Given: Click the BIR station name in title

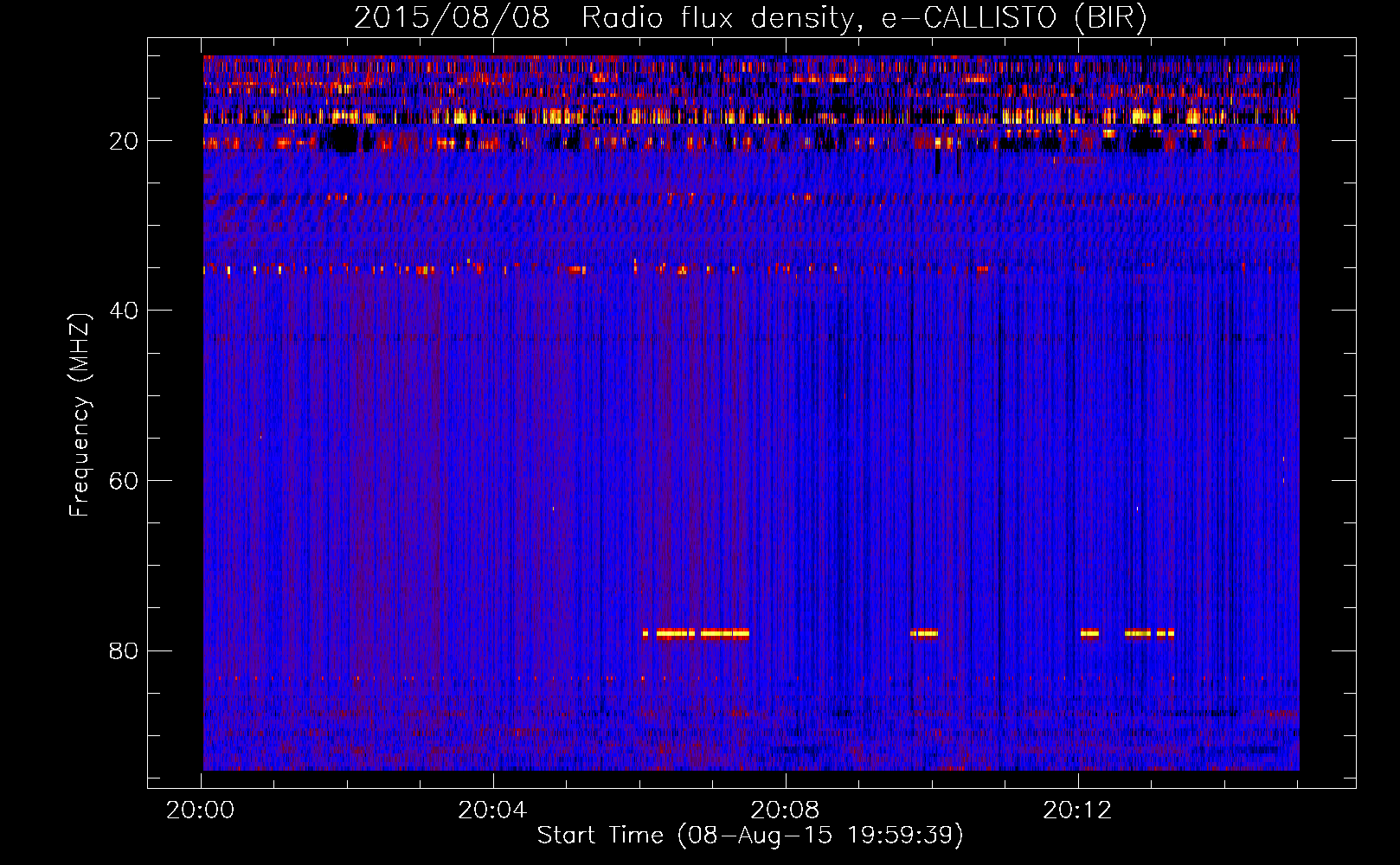Looking at the screenshot, I should [1110, 17].
